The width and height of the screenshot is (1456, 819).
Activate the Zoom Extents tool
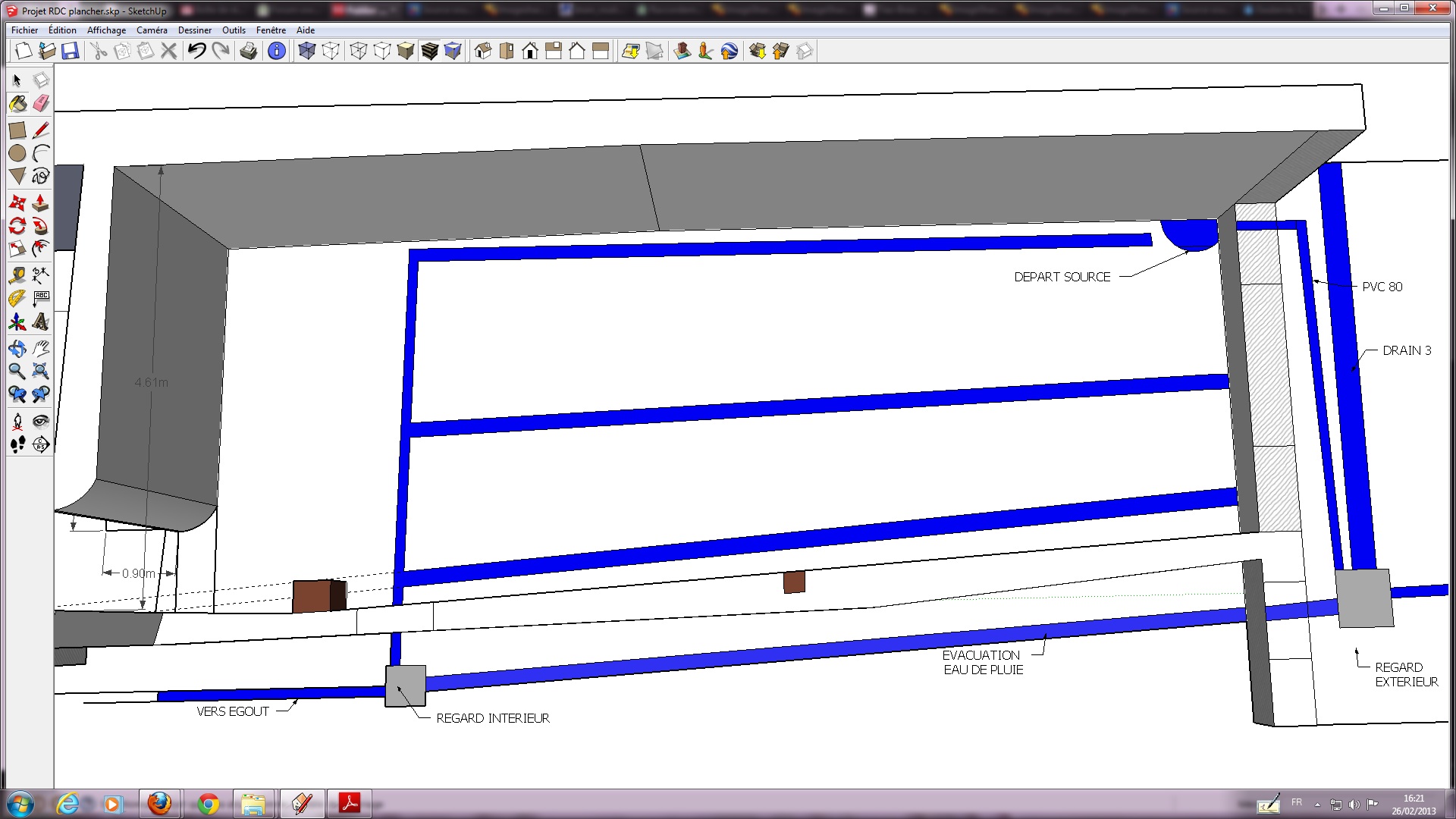point(41,371)
